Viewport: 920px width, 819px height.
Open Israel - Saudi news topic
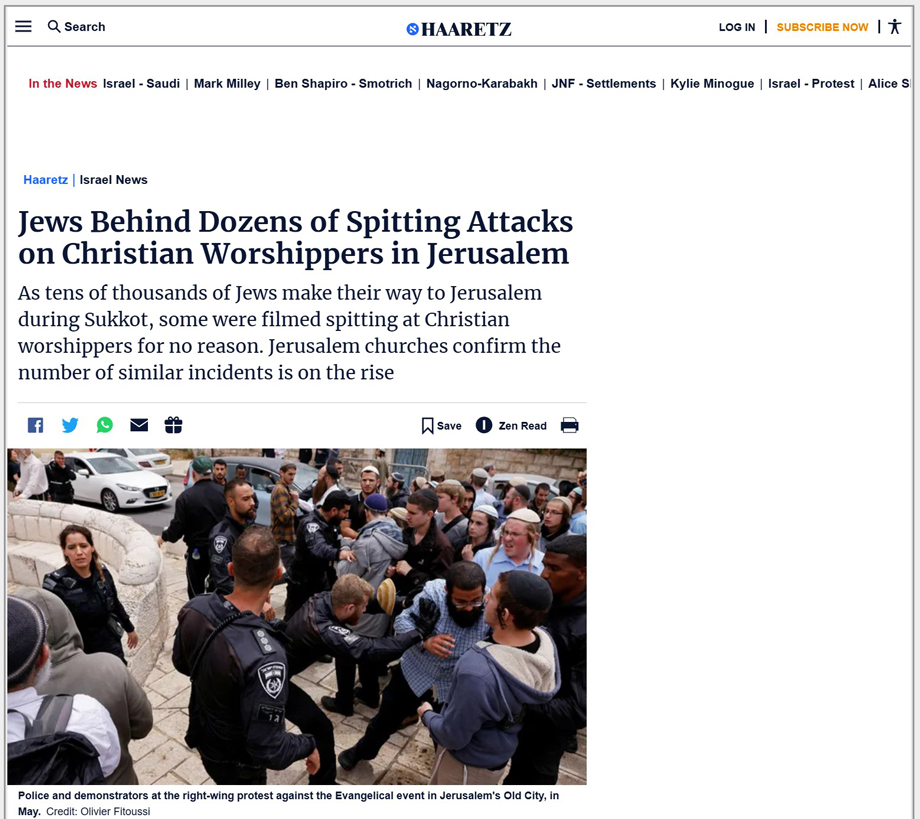(x=141, y=83)
